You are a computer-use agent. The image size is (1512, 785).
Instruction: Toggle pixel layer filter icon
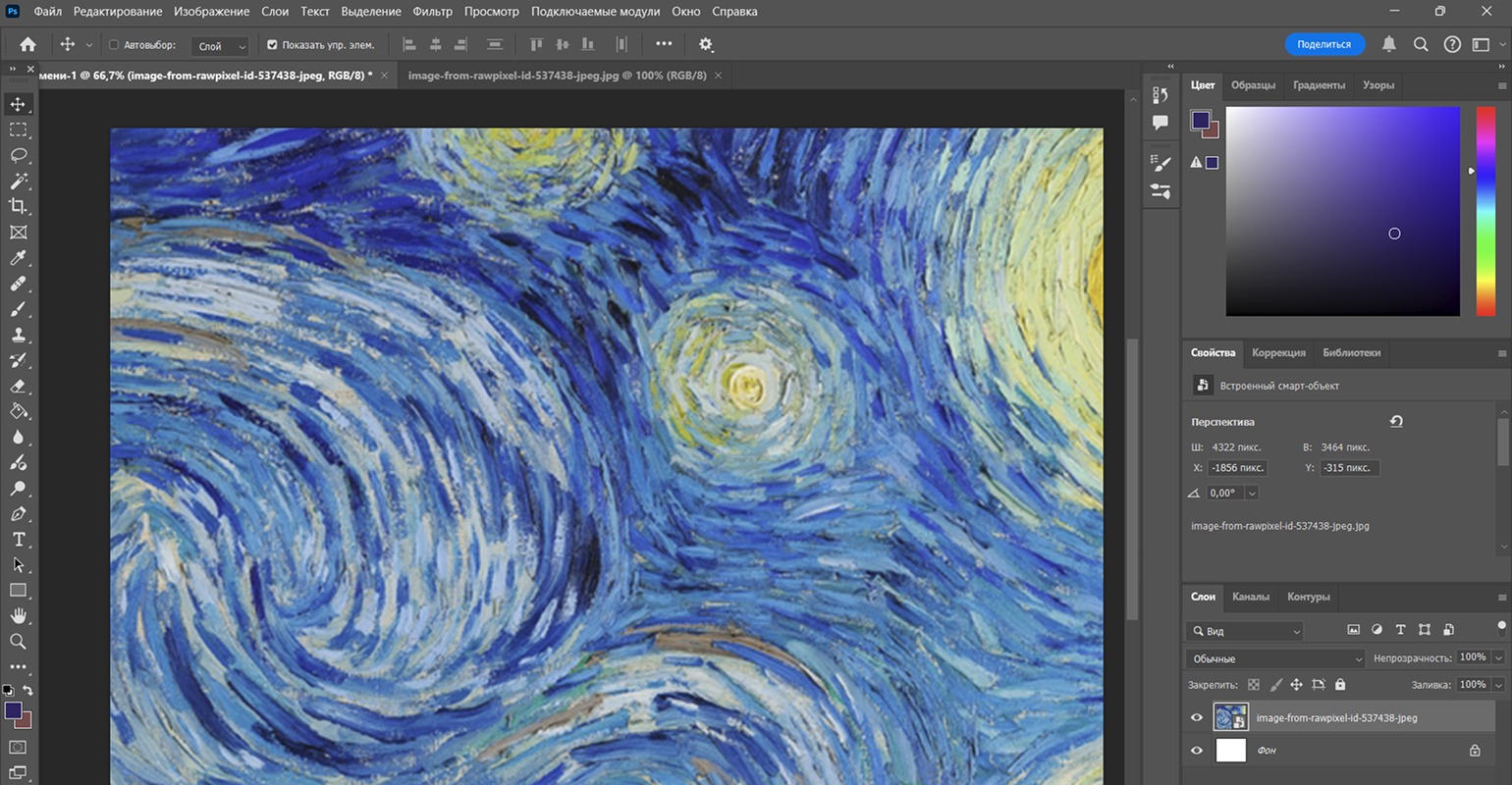[x=1354, y=630]
